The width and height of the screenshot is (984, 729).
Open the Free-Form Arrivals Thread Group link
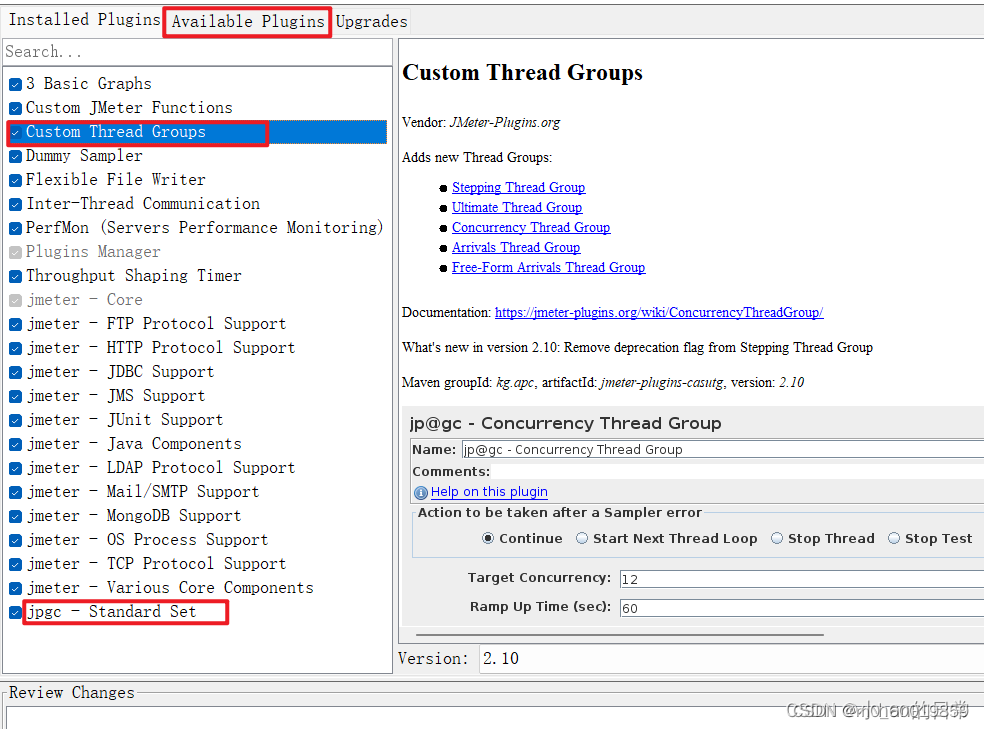click(x=548, y=268)
